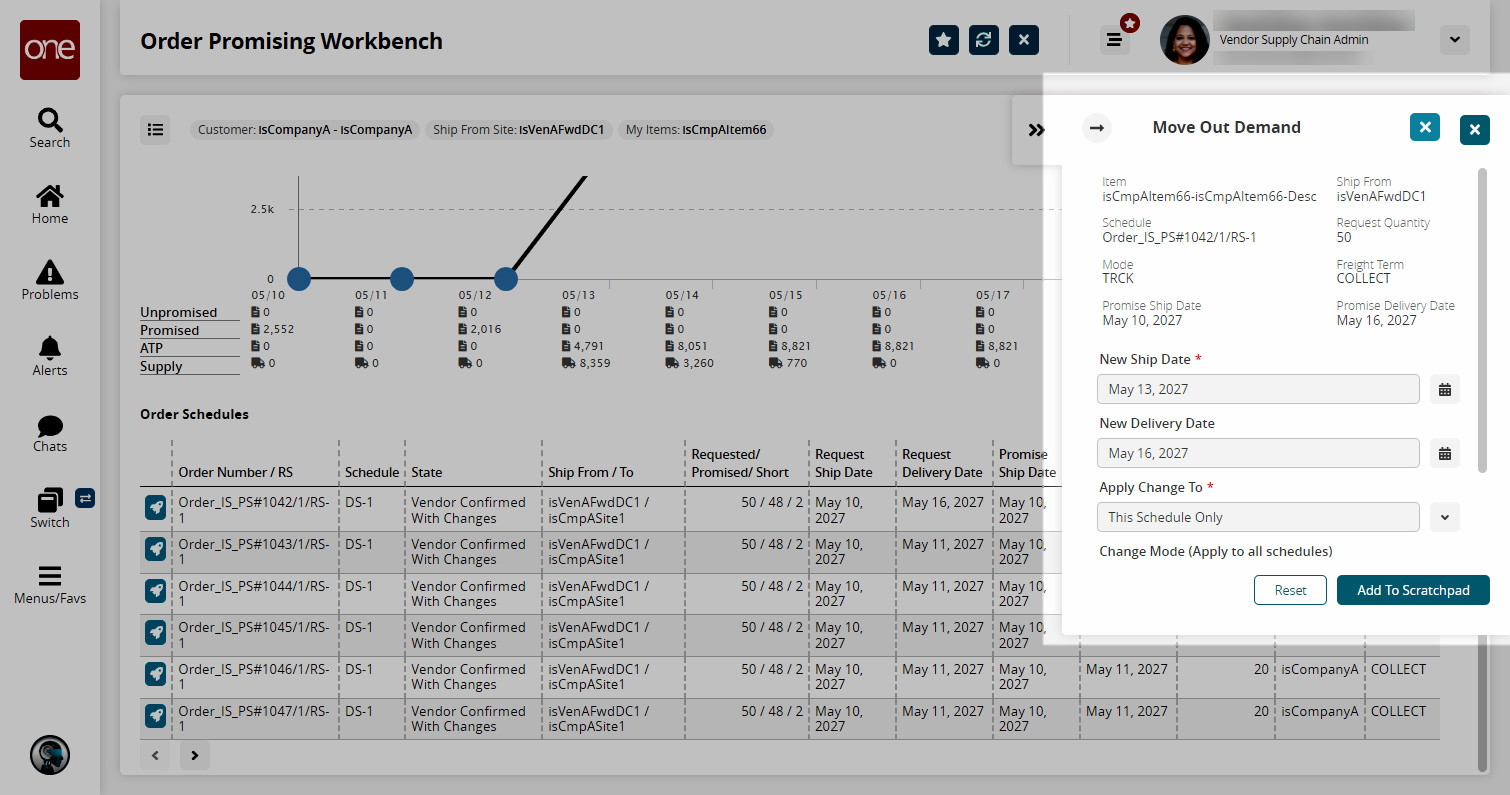
Task: Click the 05/11 chart data point
Action: 402,279
